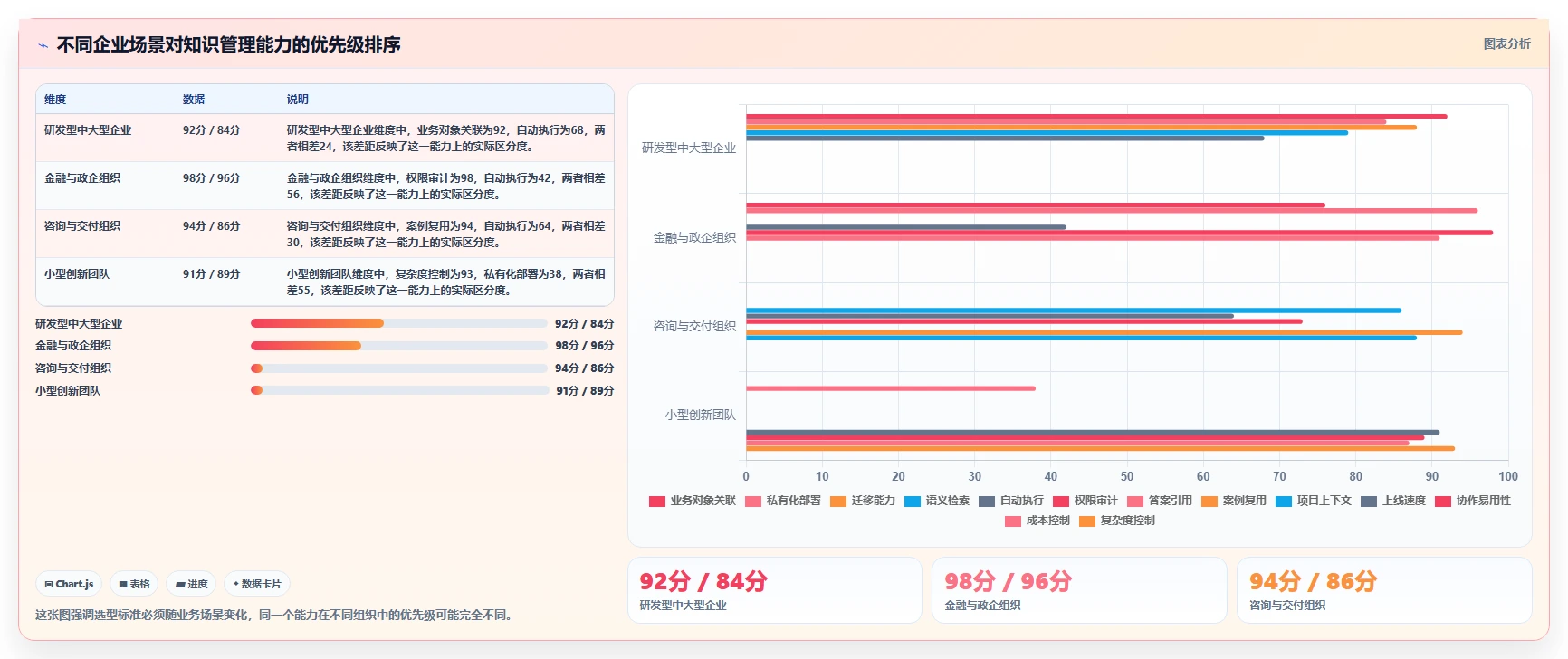Screen dimensions: 1568x659
Task: Open the 92分 / 84分 summary card
Action: [775, 590]
